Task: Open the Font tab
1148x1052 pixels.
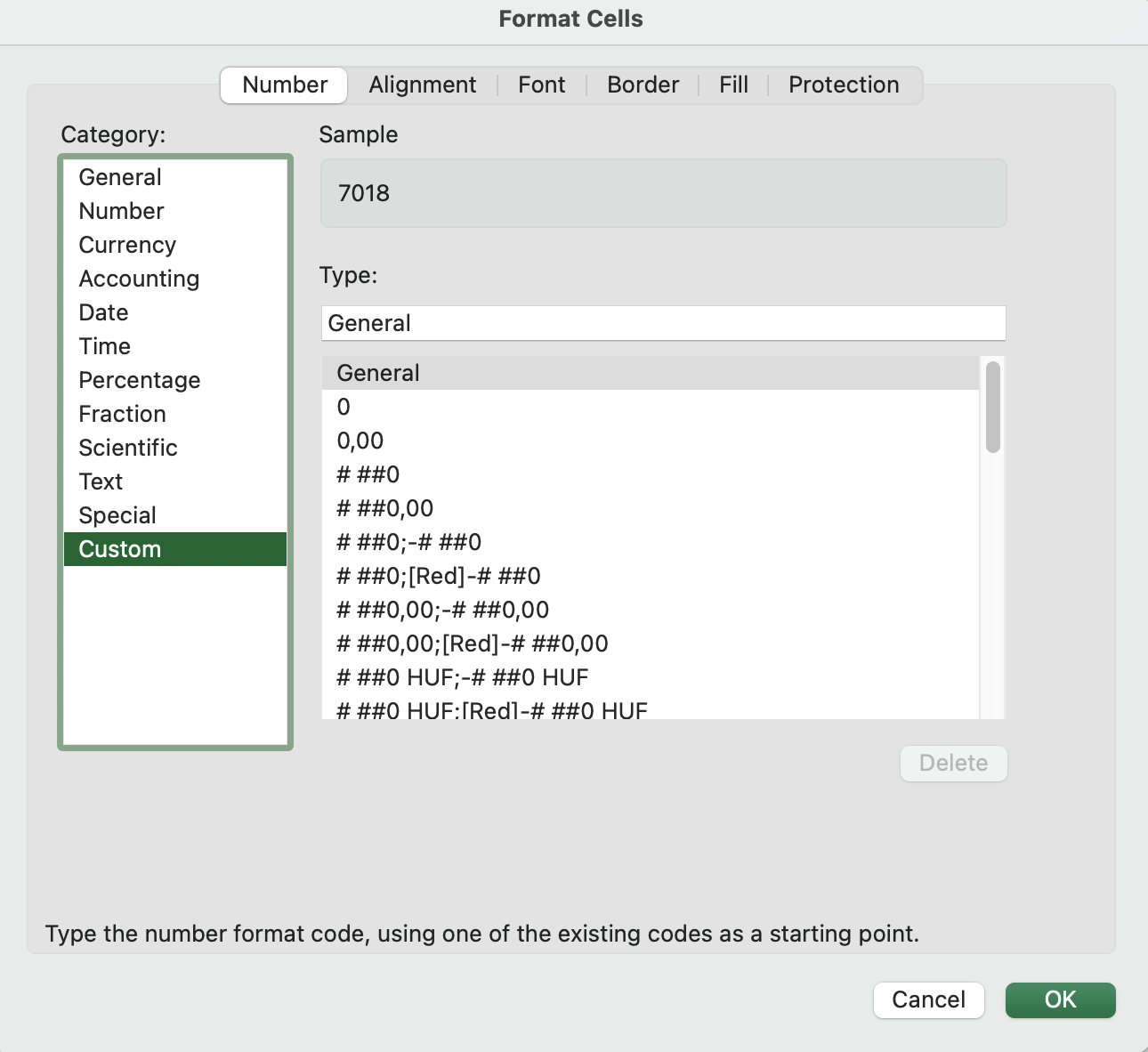Action: click(541, 85)
